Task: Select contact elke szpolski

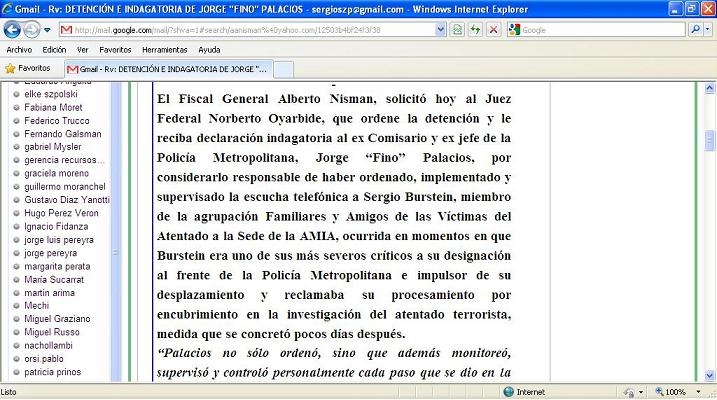Action: click(51, 94)
